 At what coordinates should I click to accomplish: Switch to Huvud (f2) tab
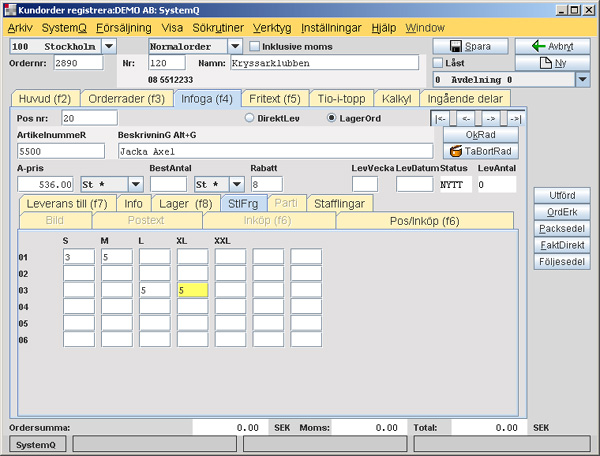(x=45, y=99)
